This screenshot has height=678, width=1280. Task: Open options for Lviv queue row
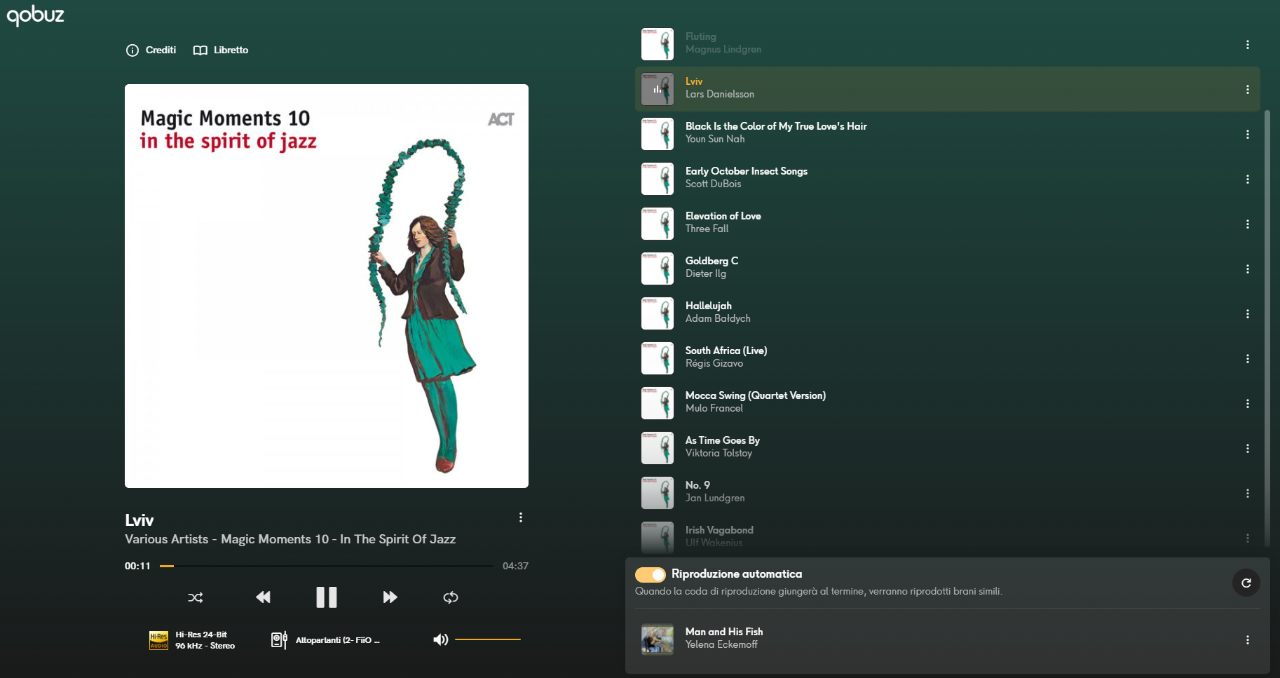click(1247, 89)
